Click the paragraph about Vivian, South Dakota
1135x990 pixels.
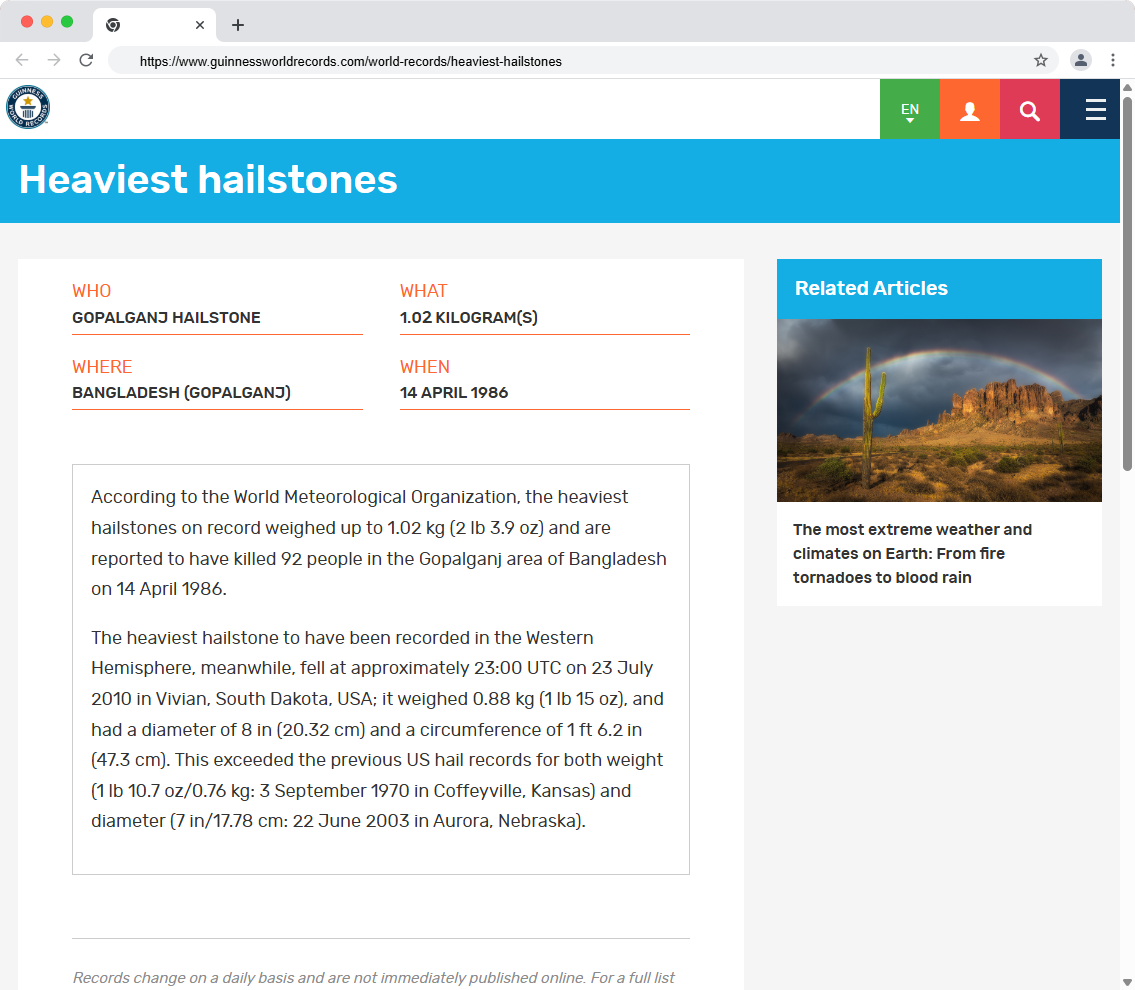pyautogui.click(x=377, y=729)
